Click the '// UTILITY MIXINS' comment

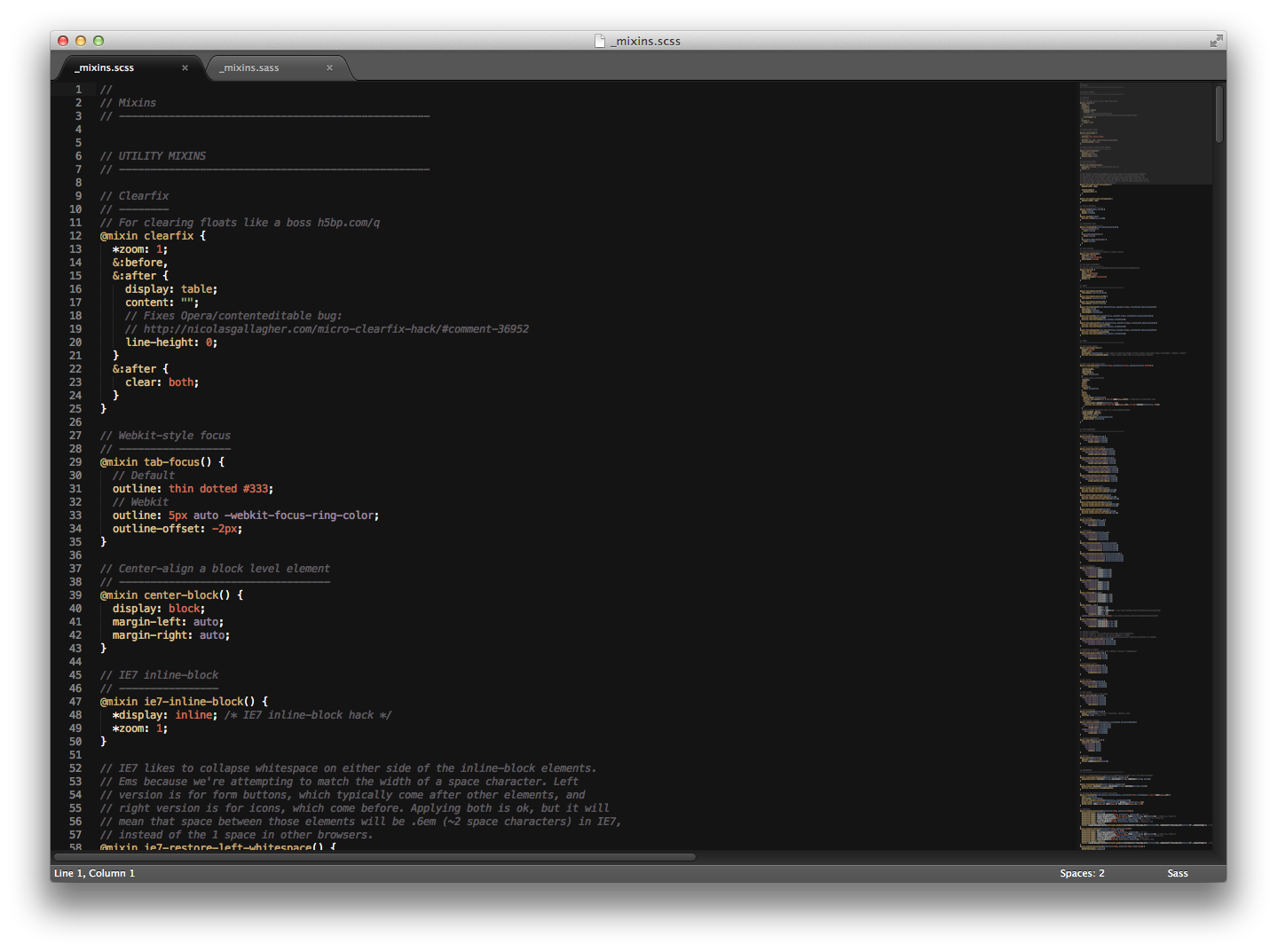tap(153, 156)
